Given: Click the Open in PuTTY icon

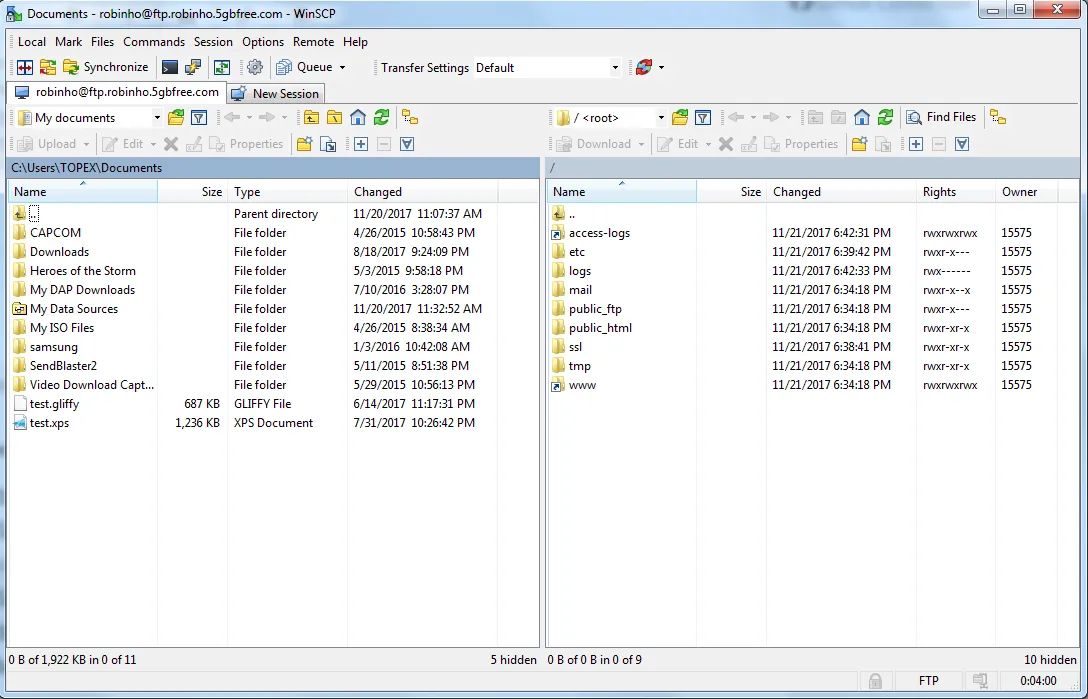Looking at the screenshot, I should click(192, 67).
